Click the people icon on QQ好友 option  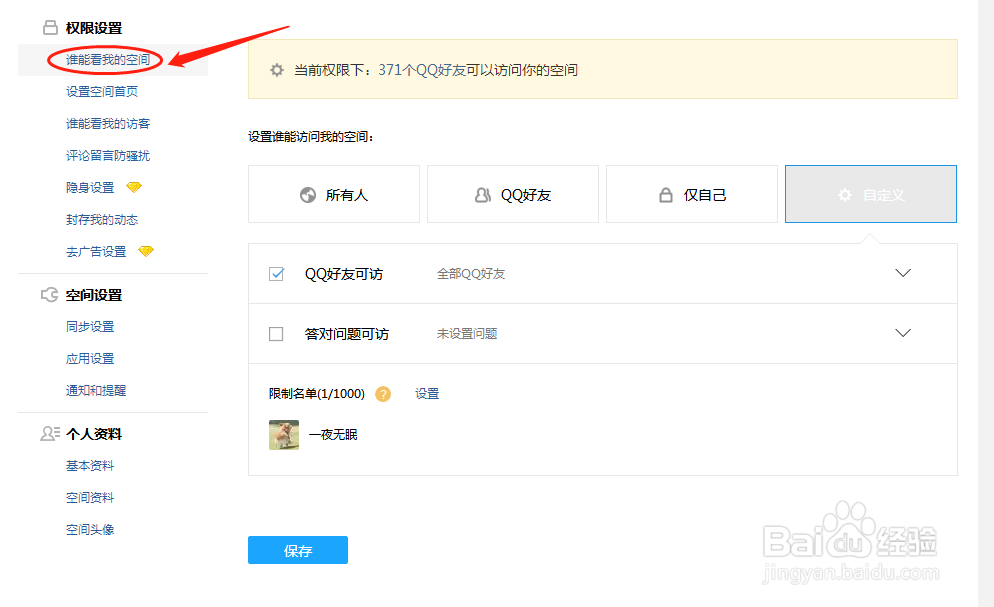click(483, 195)
